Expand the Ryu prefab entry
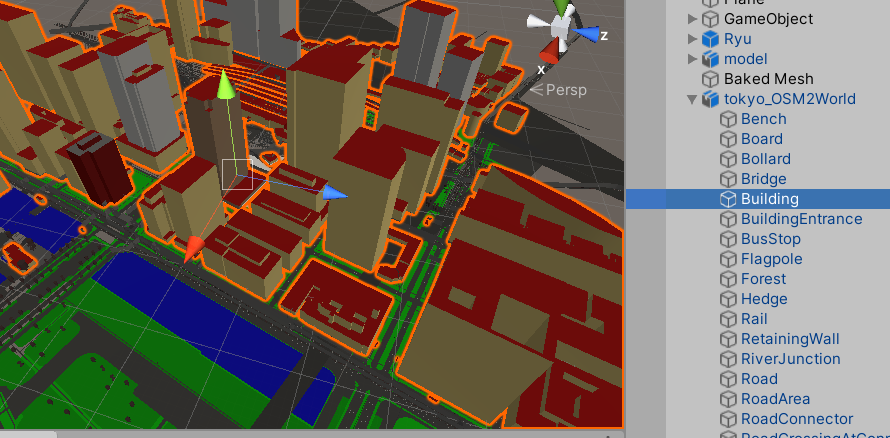 692,39
